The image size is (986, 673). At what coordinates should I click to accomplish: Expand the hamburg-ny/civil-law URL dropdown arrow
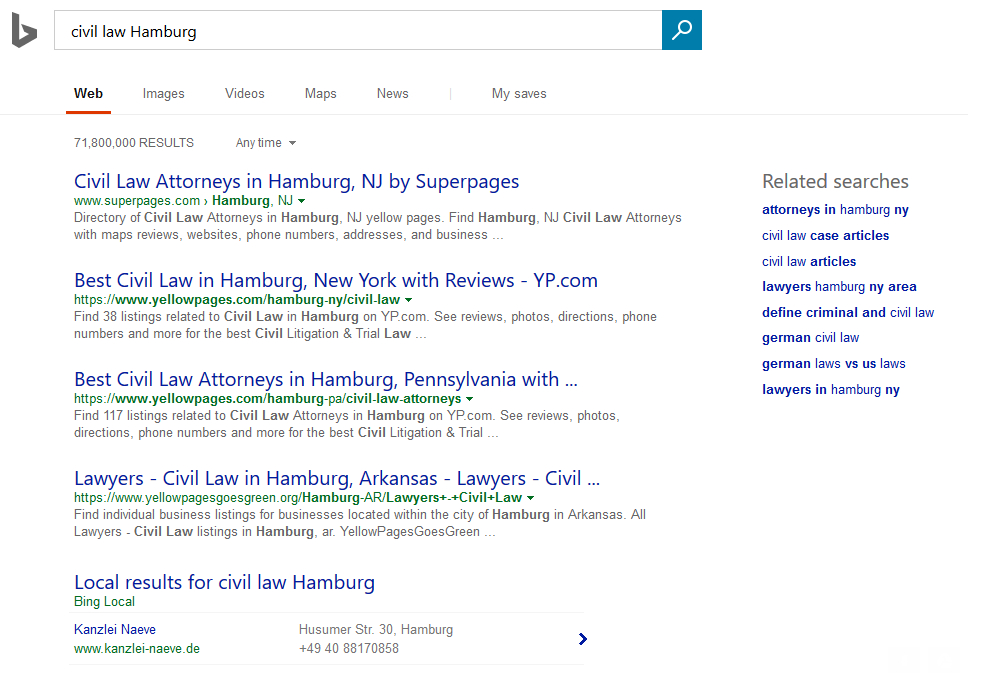click(x=408, y=300)
